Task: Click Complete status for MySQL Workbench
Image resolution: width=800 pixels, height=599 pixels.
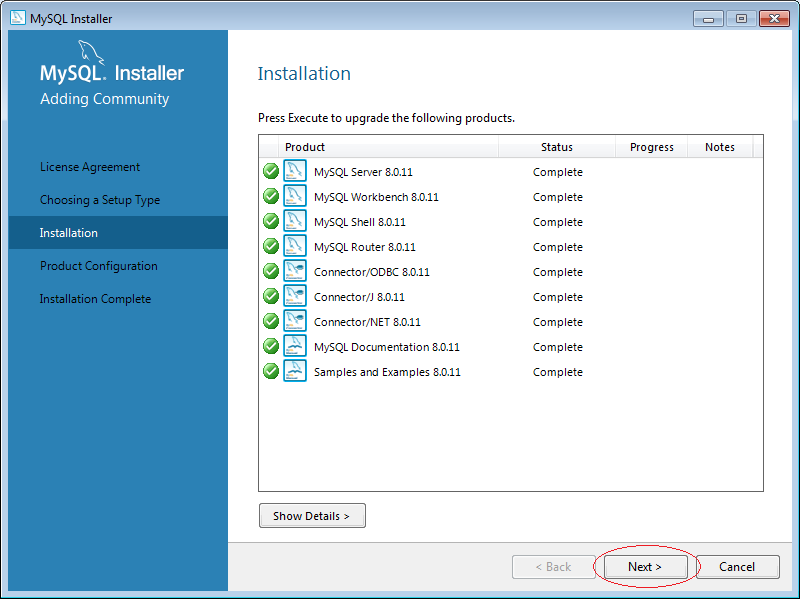Action: click(558, 197)
